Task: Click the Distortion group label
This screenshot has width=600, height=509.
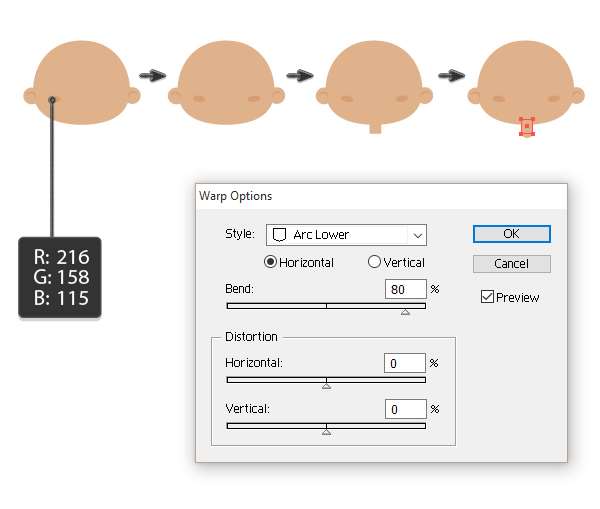Action: pyautogui.click(x=251, y=336)
